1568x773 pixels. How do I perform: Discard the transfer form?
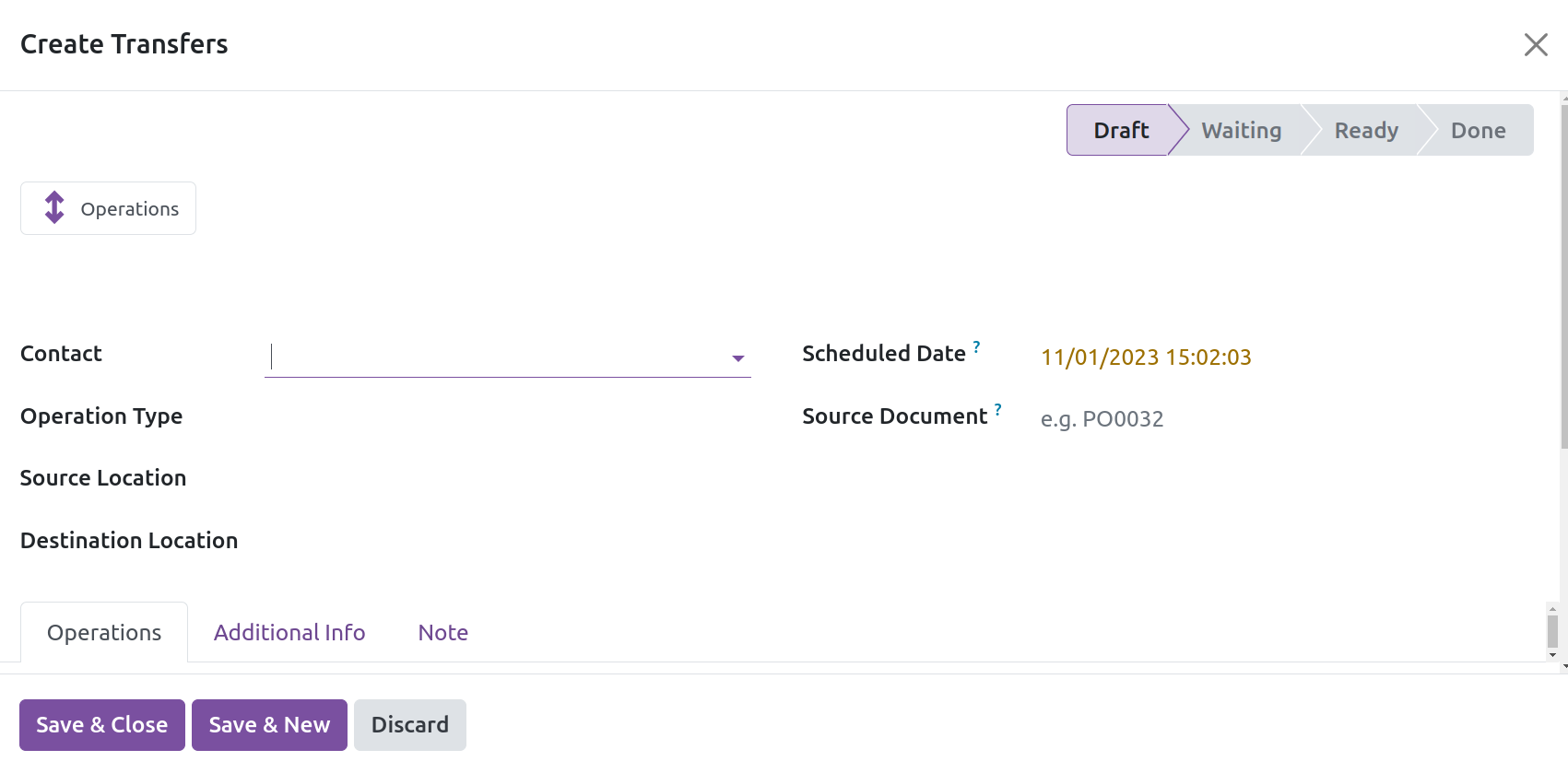(409, 725)
